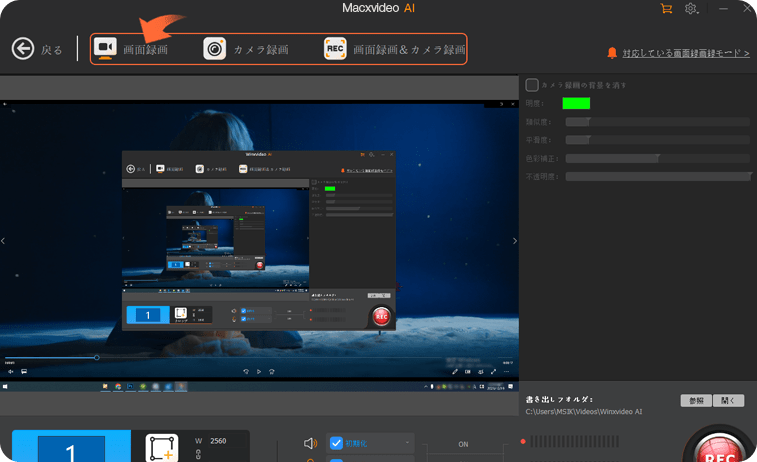
Task: Click the play button in the previewed video player
Action: [259, 372]
